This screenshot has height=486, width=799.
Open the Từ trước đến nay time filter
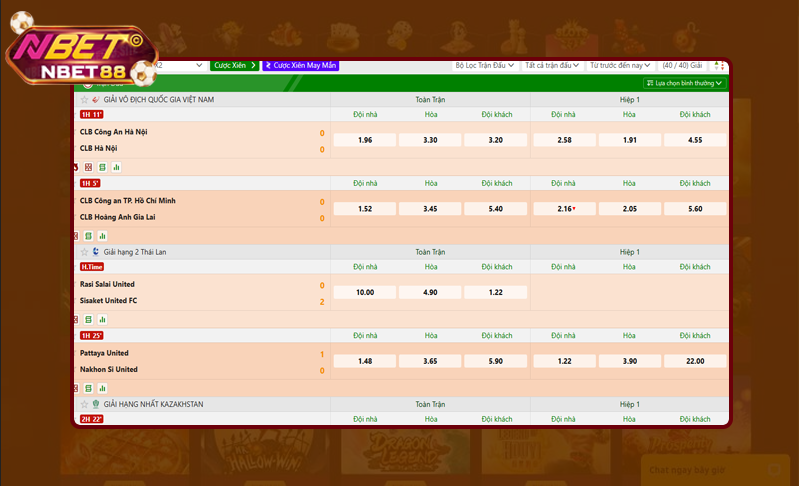(x=620, y=65)
